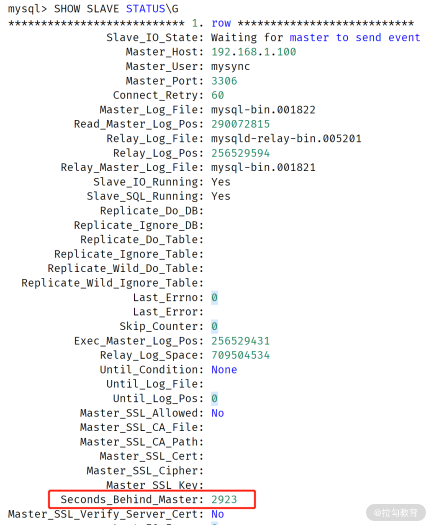Select Master_Log_File value mysql-bin.001822
431x526 pixels.
coord(263,110)
